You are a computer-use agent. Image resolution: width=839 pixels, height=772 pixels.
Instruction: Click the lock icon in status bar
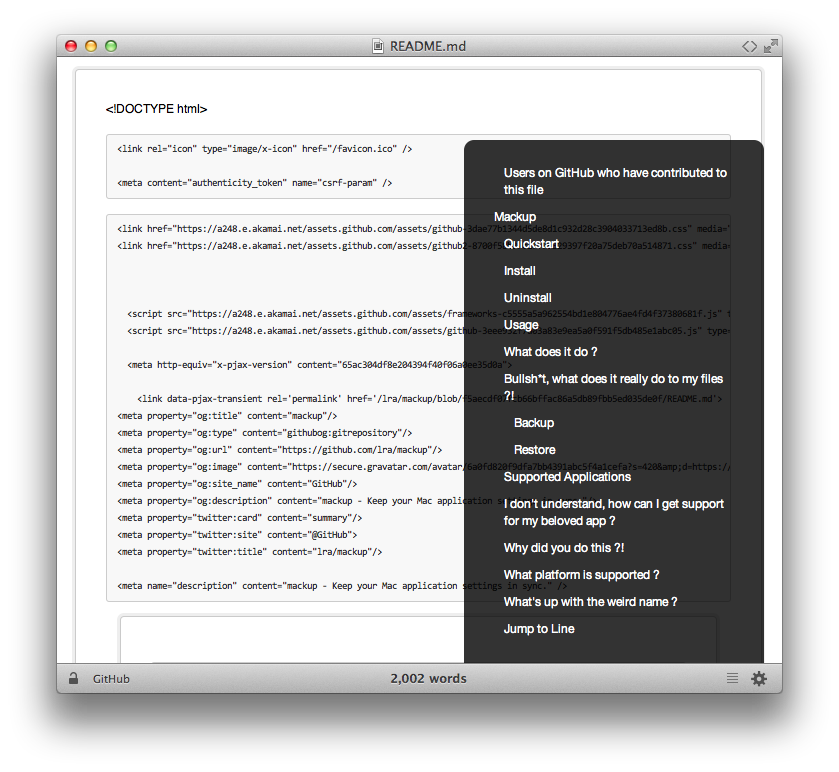73,679
